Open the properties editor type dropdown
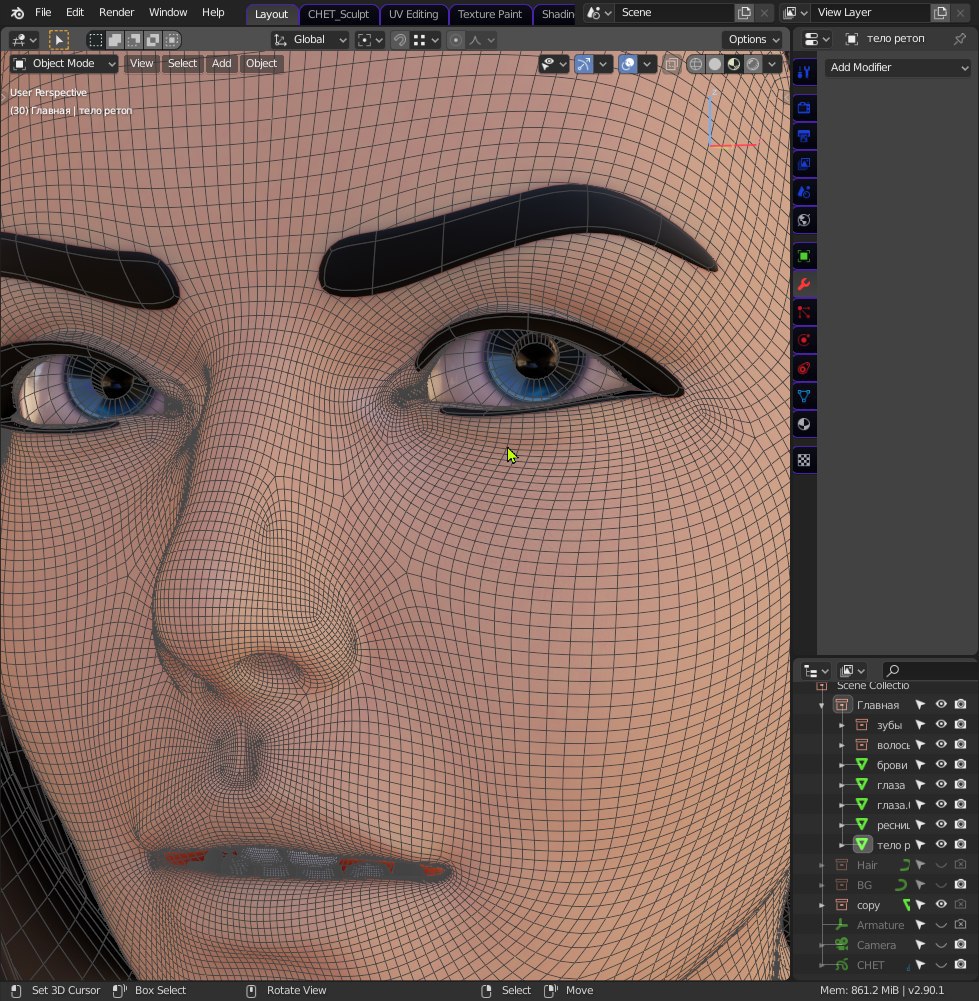The image size is (979, 1001). tap(816, 39)
